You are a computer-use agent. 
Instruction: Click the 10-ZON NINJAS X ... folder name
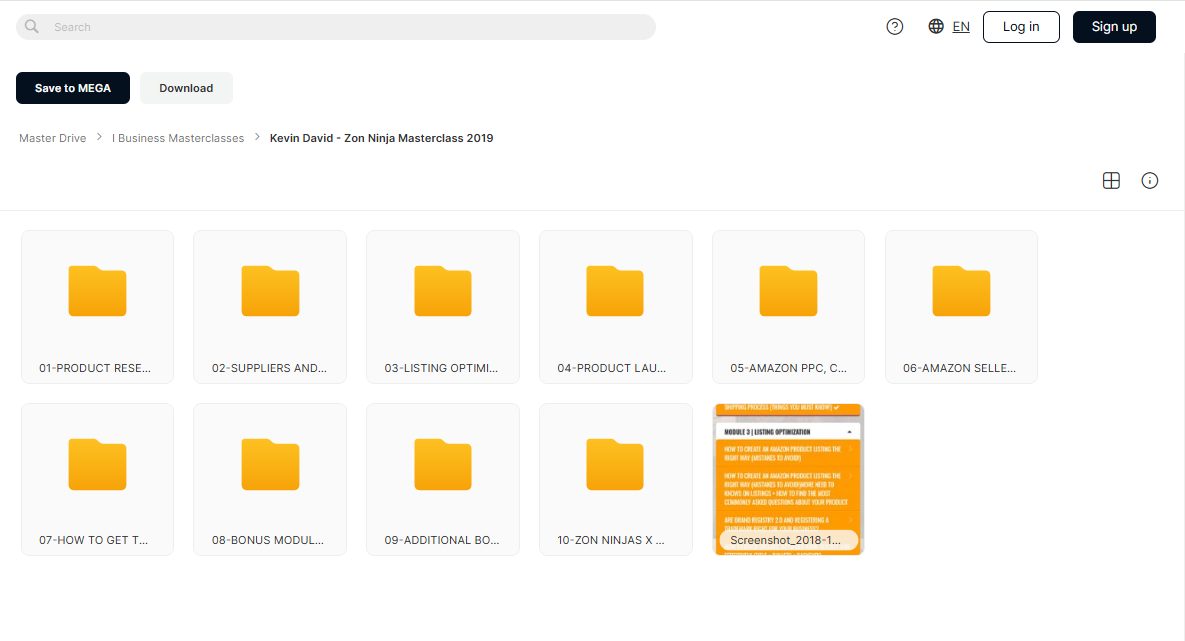[x=611, y=540]
